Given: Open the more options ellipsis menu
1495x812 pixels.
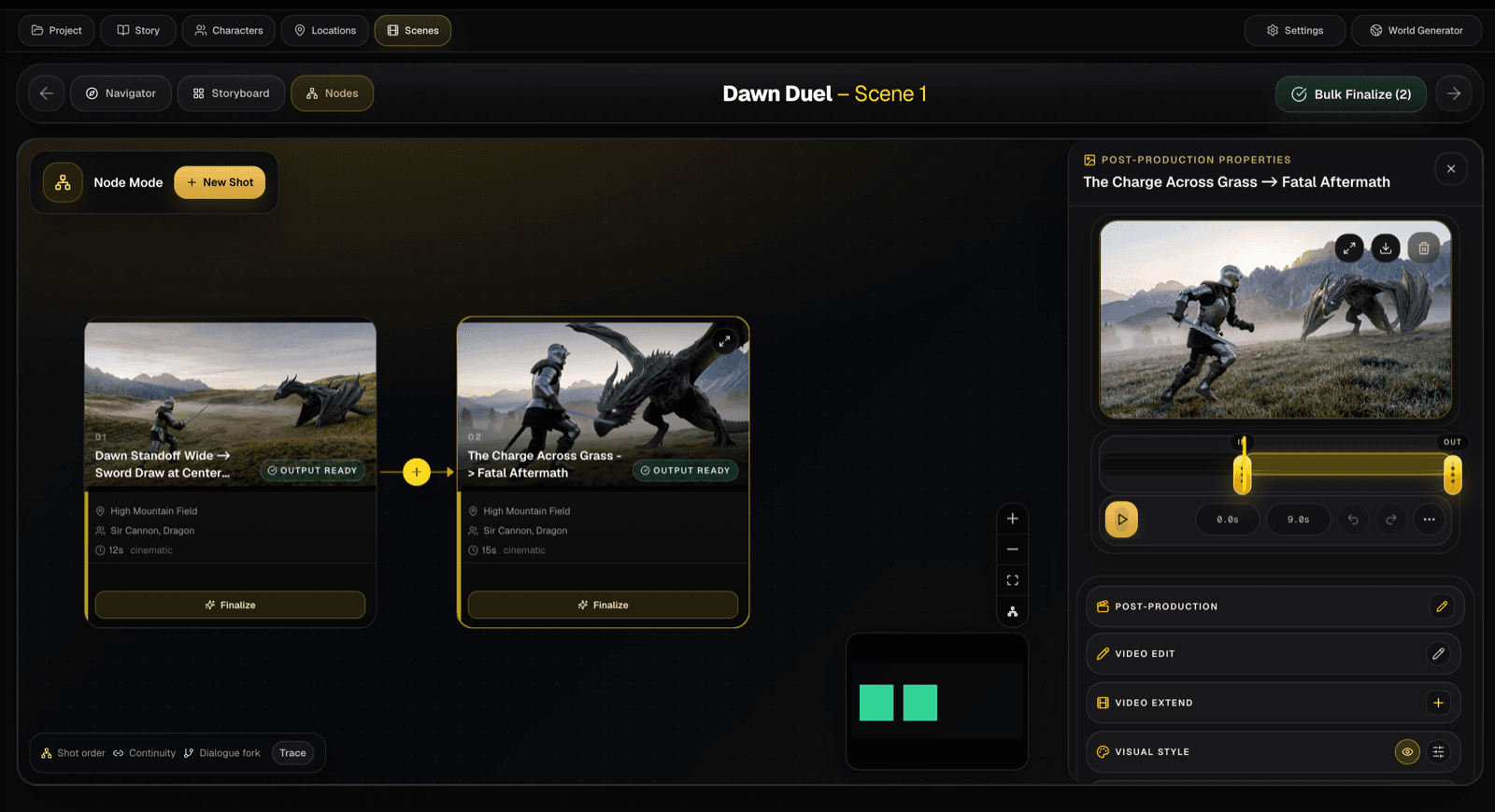Looking at the screenshot, I should coord(1430,520).
